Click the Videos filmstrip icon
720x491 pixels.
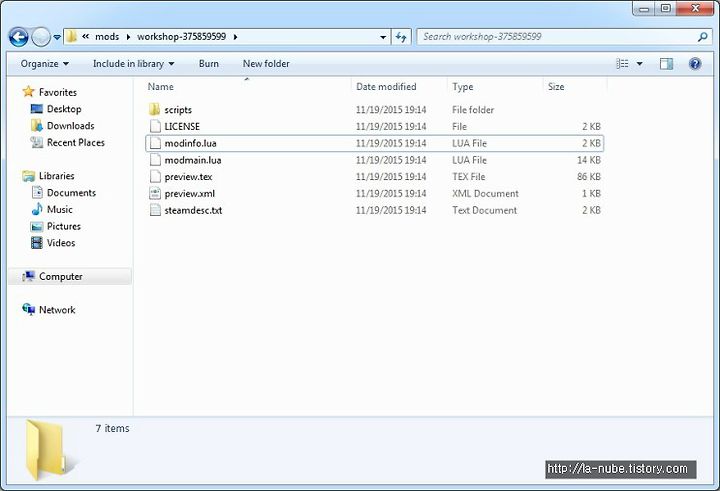[37, 243]
